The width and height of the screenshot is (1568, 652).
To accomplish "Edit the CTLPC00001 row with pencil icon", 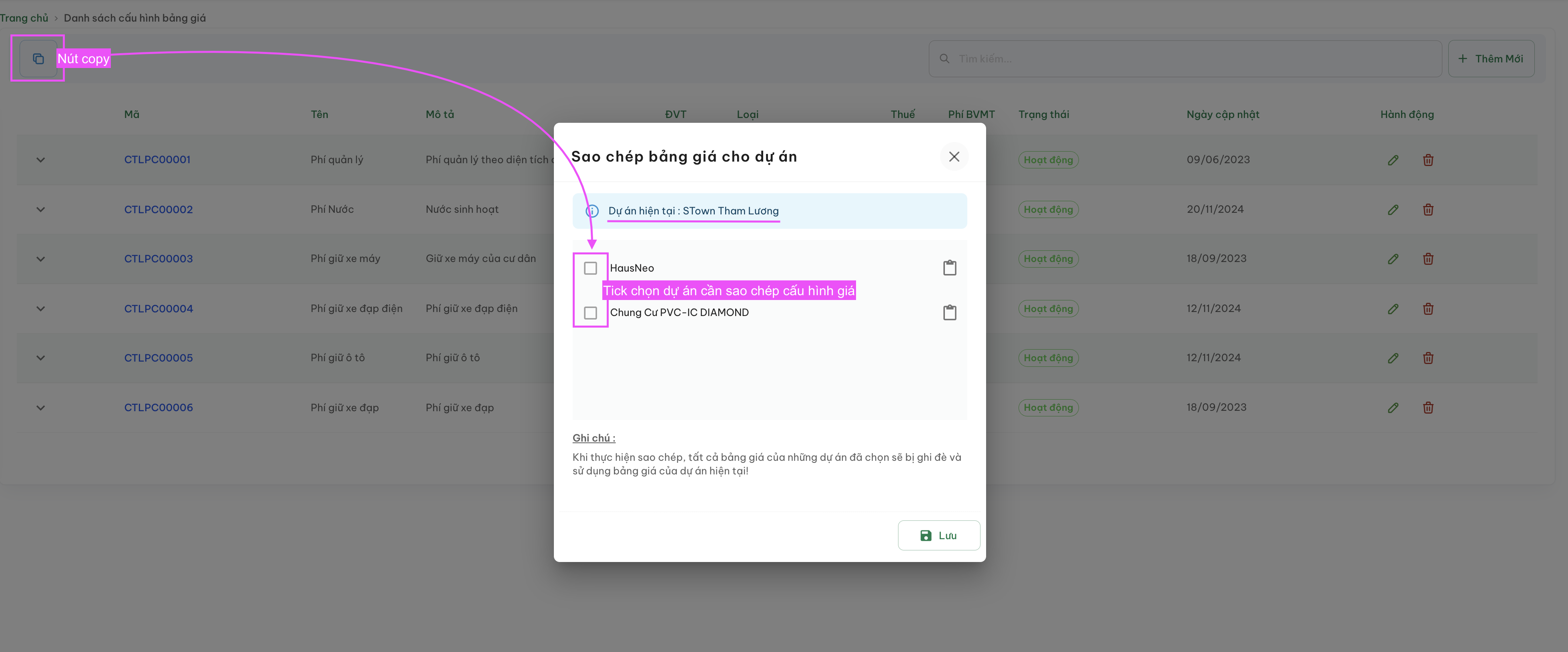I will tap(1393, 160).
